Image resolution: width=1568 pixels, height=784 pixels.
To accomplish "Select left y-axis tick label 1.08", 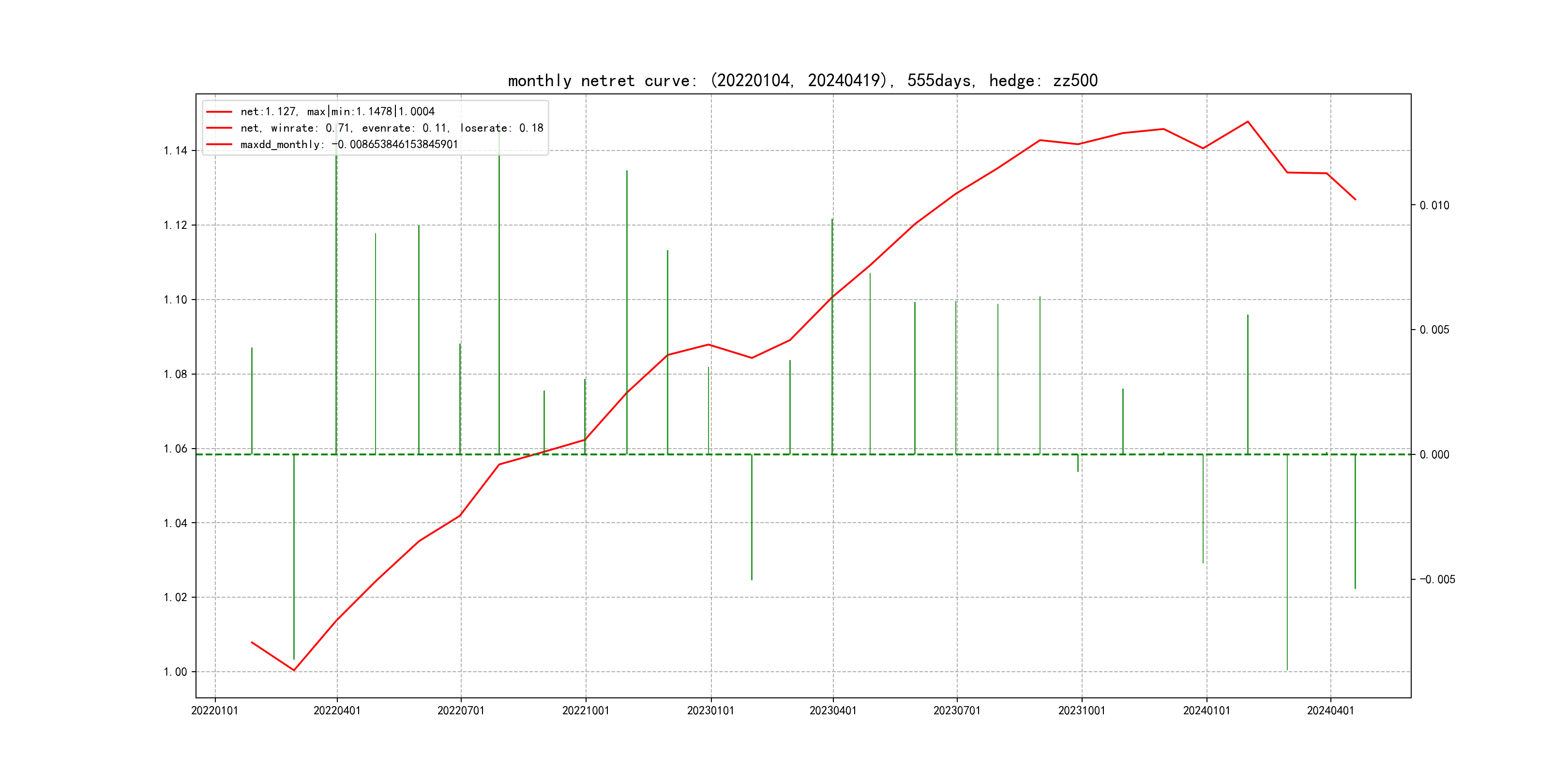I will click(x=175, y=375).
